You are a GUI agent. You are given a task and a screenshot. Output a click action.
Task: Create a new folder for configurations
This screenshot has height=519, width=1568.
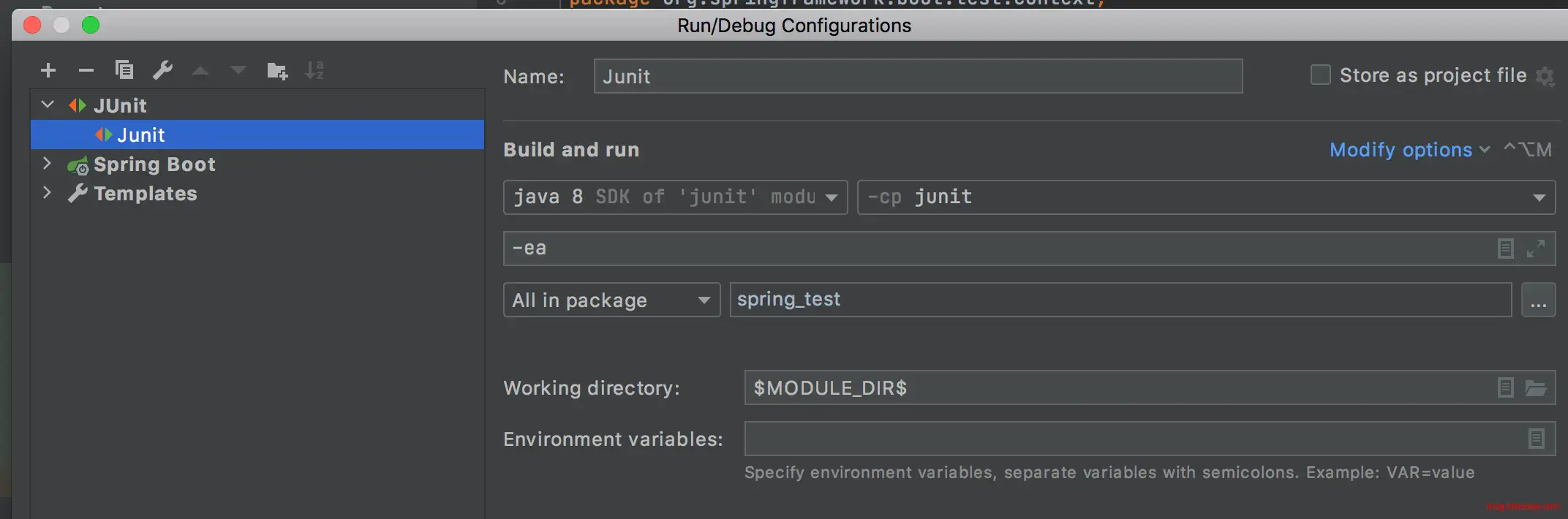277,71
